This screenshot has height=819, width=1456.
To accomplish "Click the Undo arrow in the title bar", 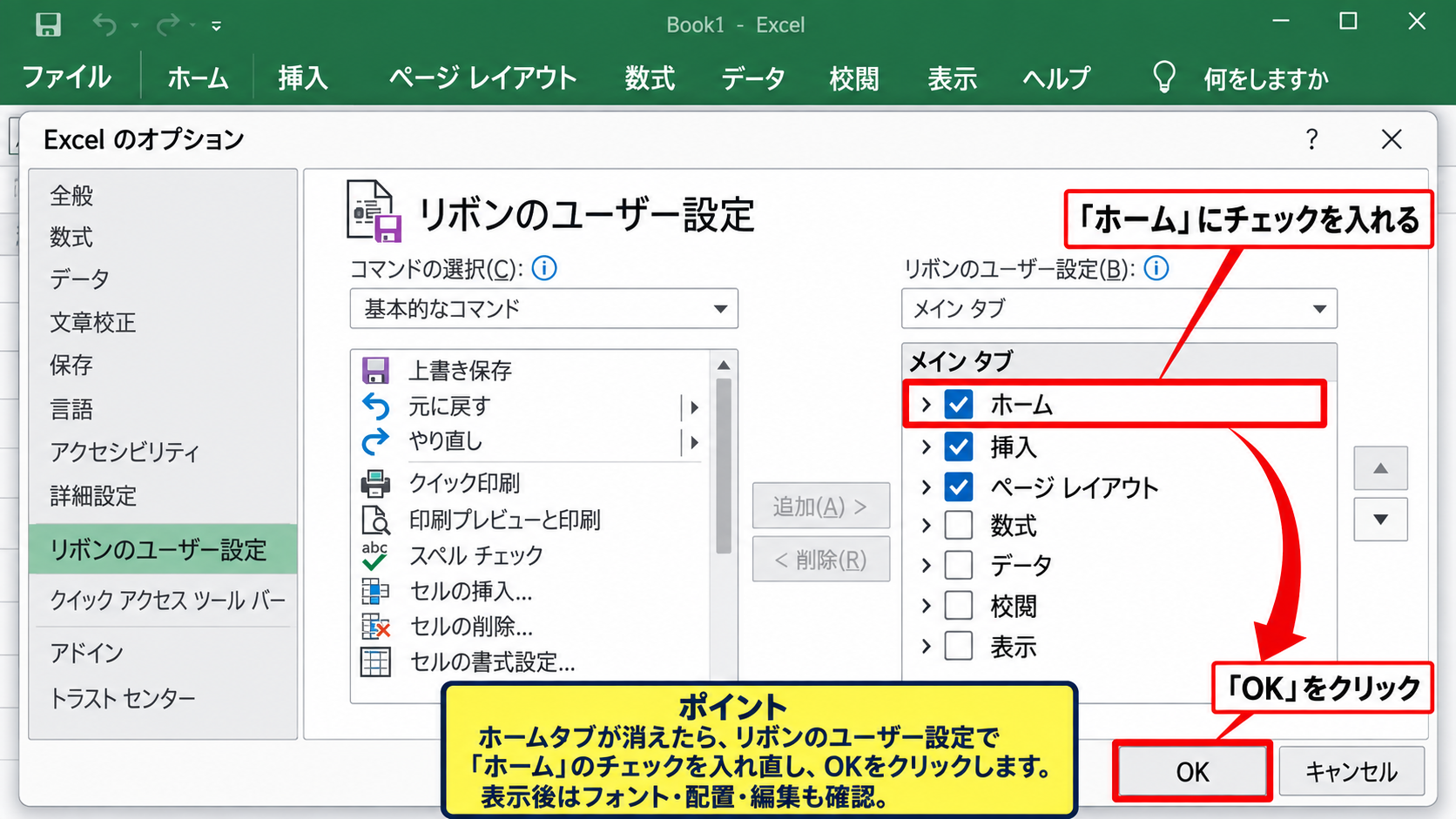I will pos(104,25).
